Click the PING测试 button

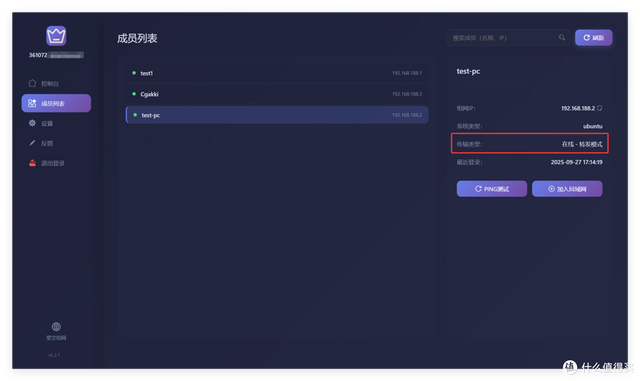tap(491, 189)
